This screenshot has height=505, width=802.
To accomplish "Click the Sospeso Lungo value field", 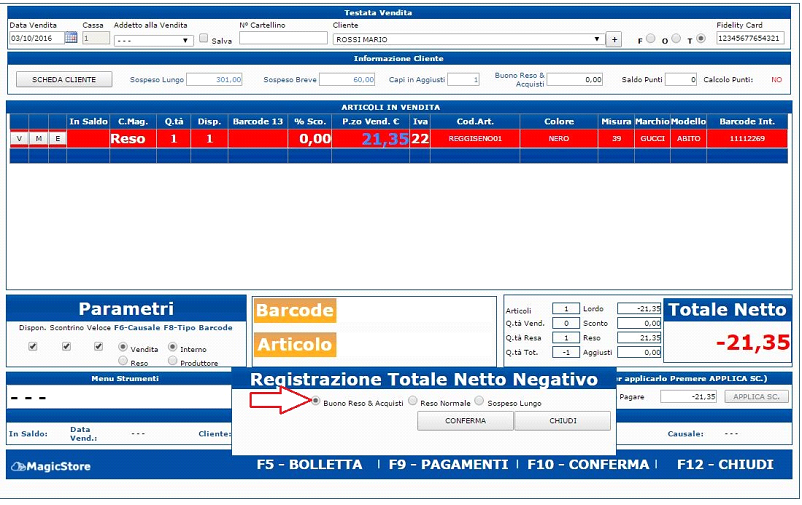I will click(x=214, y=79).
